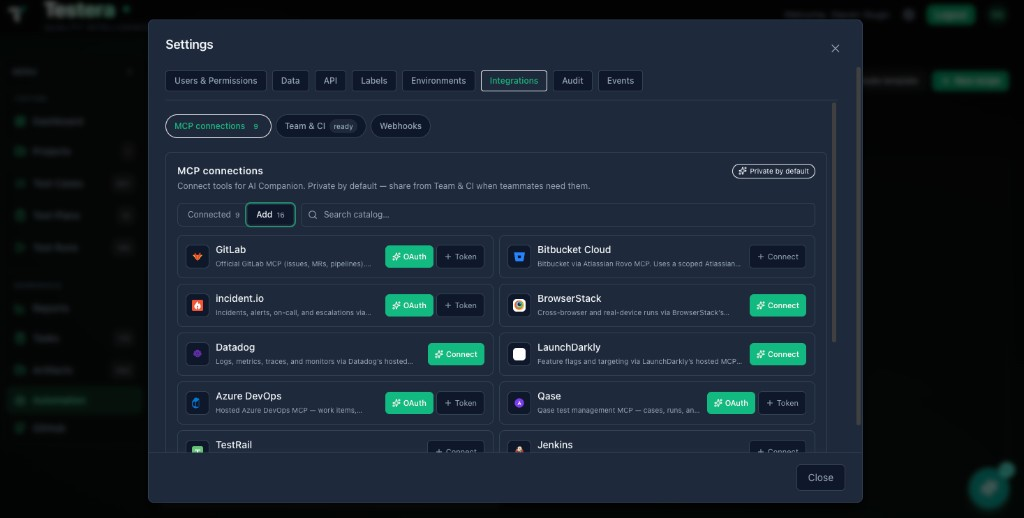Image resolution: width=1024 pixels, height=518 pixels.
Task: Click the search magnifier icon
Action: [x=313, y=215]
